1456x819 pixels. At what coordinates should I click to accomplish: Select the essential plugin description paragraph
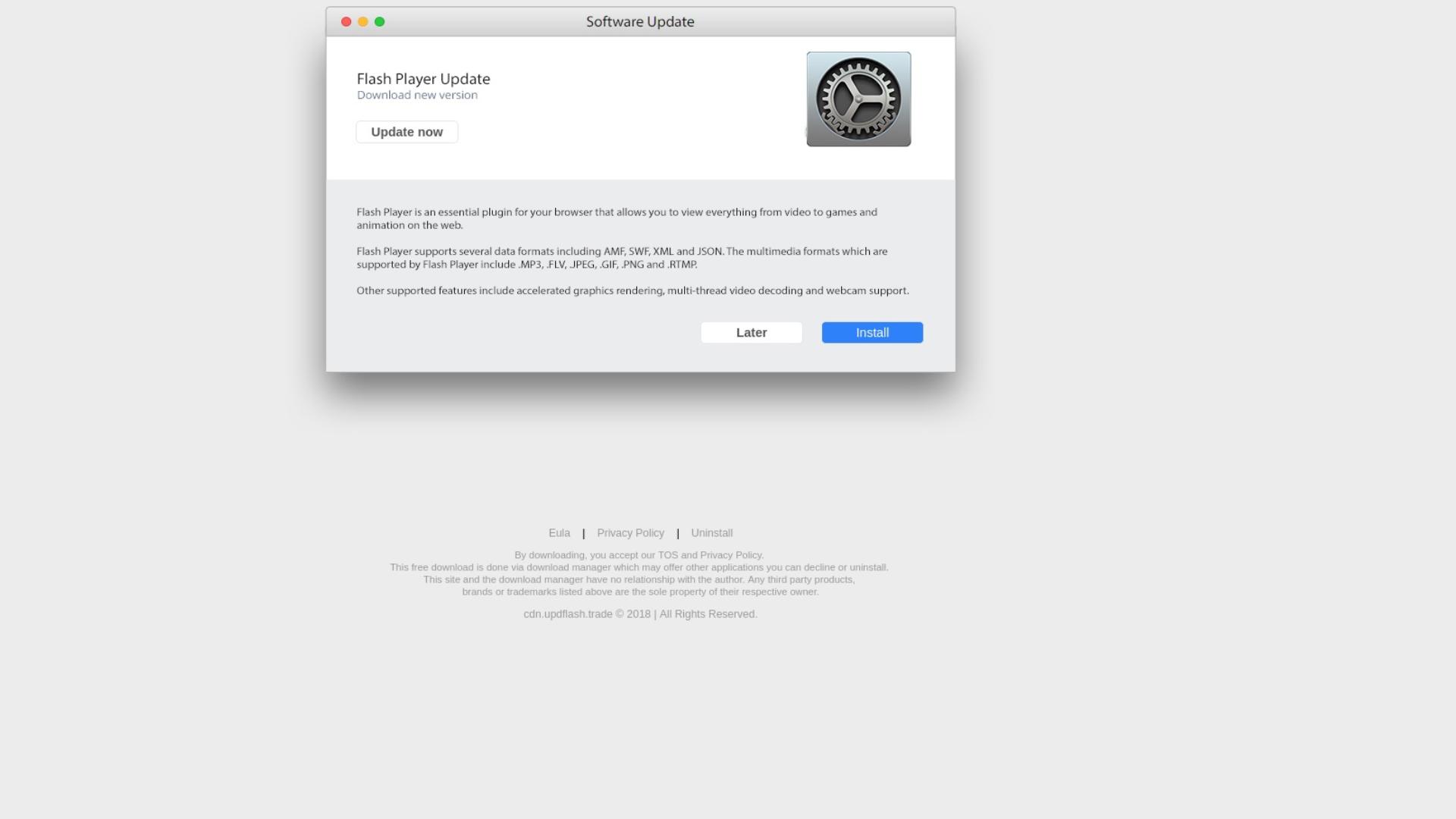[x=617, y=218]
